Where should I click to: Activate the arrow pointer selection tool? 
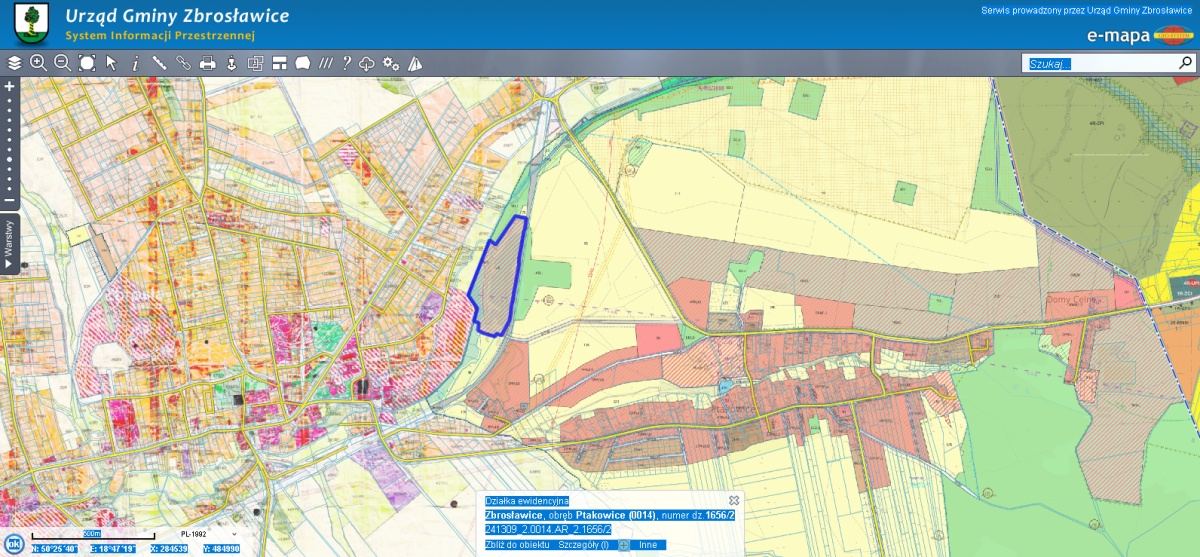[x=111, y=63]
